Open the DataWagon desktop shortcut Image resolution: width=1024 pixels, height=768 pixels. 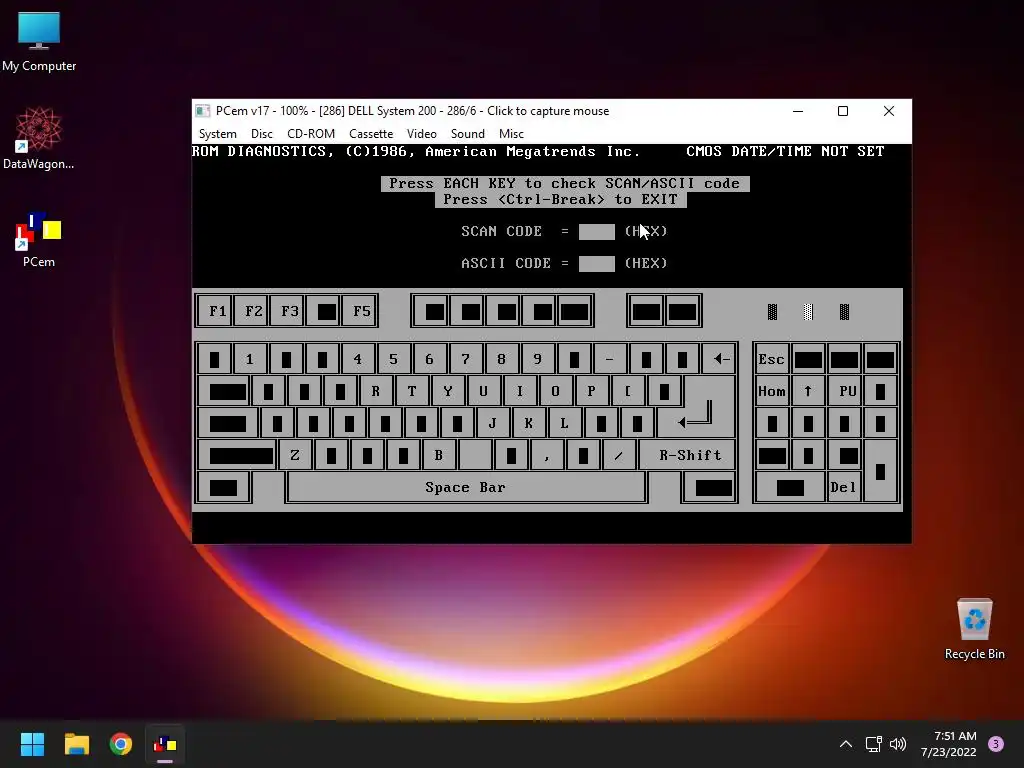[39, 138]
